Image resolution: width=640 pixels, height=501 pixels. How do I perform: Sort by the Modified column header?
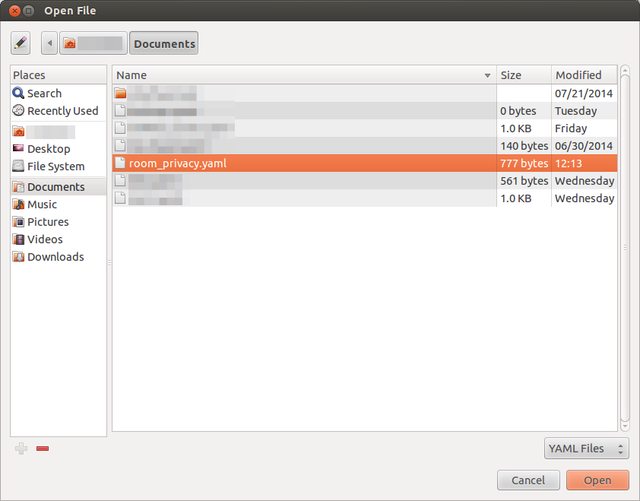(584, 75)
